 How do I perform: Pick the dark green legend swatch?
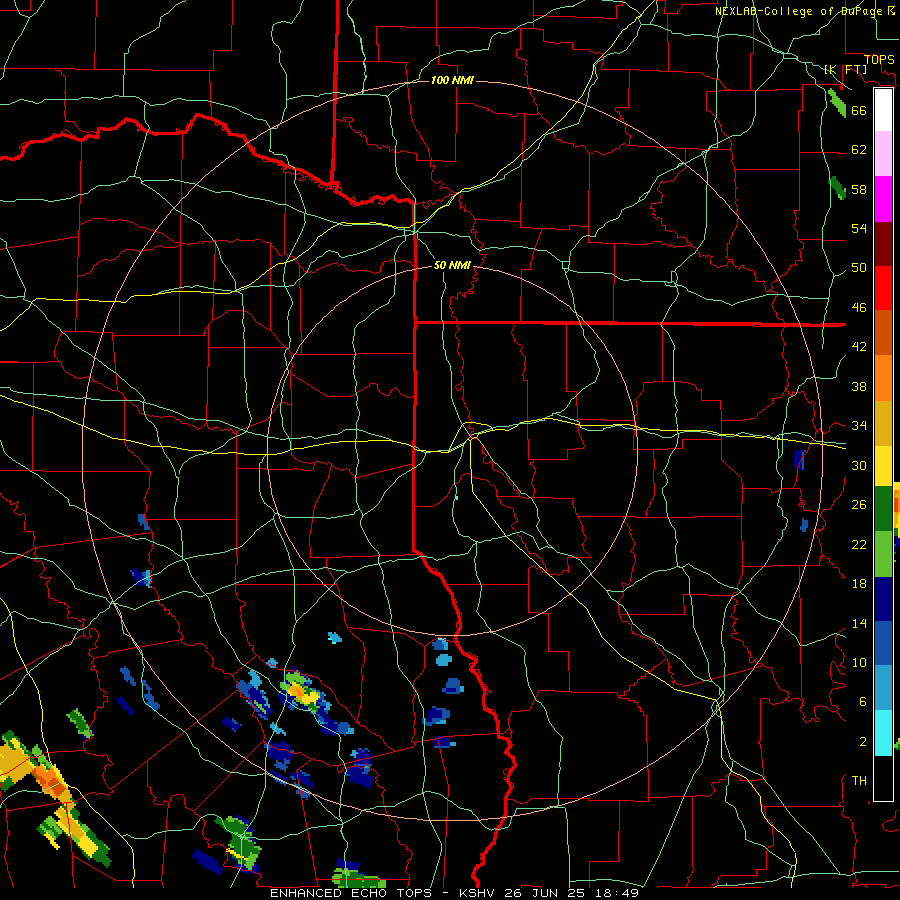[883, 509]
